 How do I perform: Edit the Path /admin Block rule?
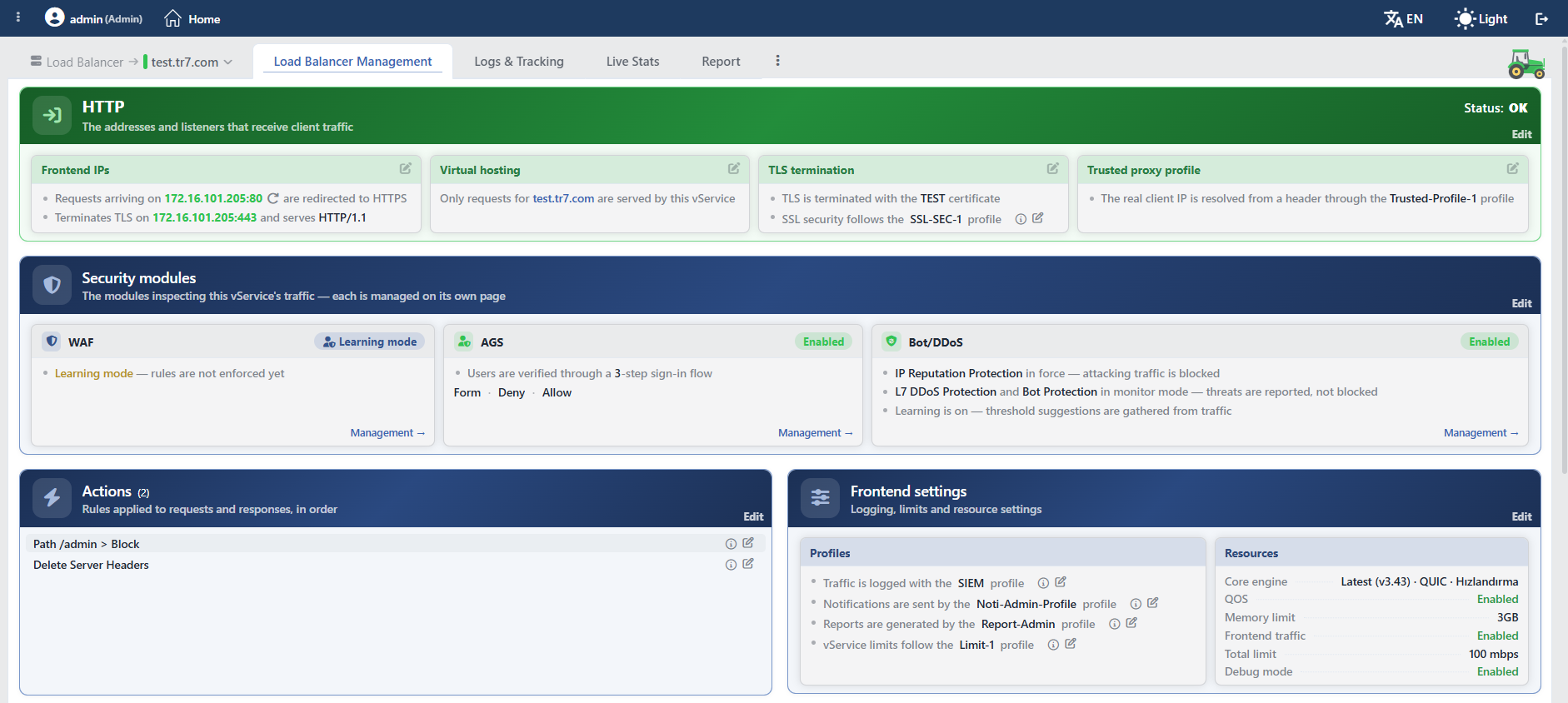point(748,543)
